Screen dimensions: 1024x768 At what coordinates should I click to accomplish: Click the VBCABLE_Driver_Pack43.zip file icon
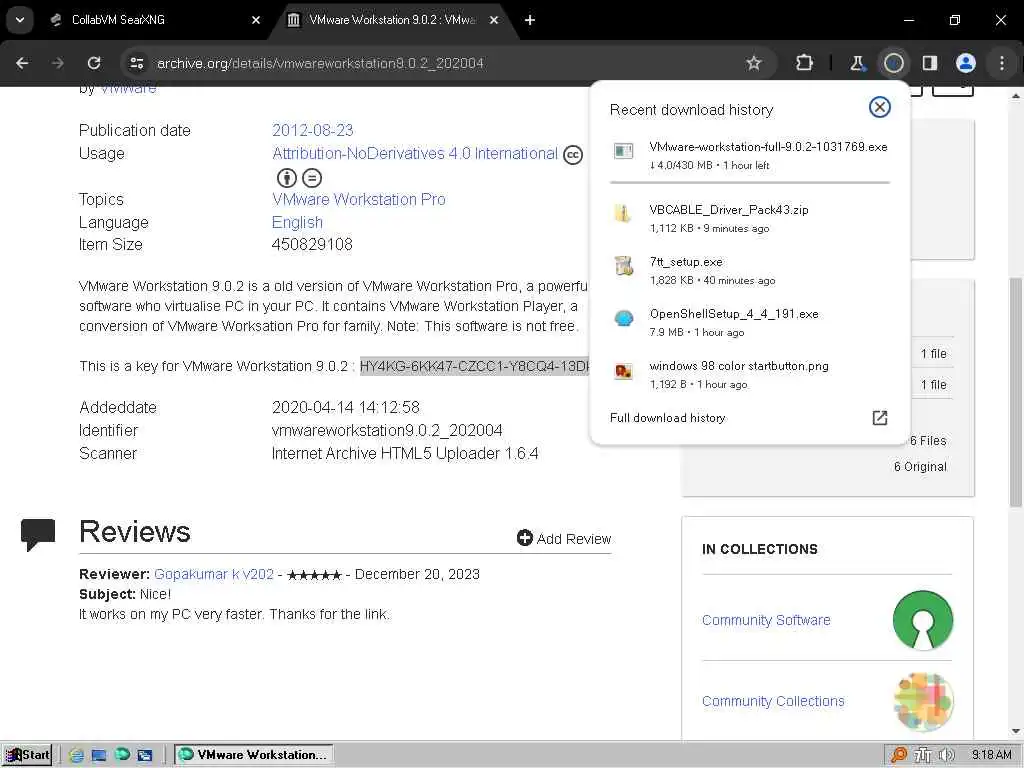tap(623, 214)
